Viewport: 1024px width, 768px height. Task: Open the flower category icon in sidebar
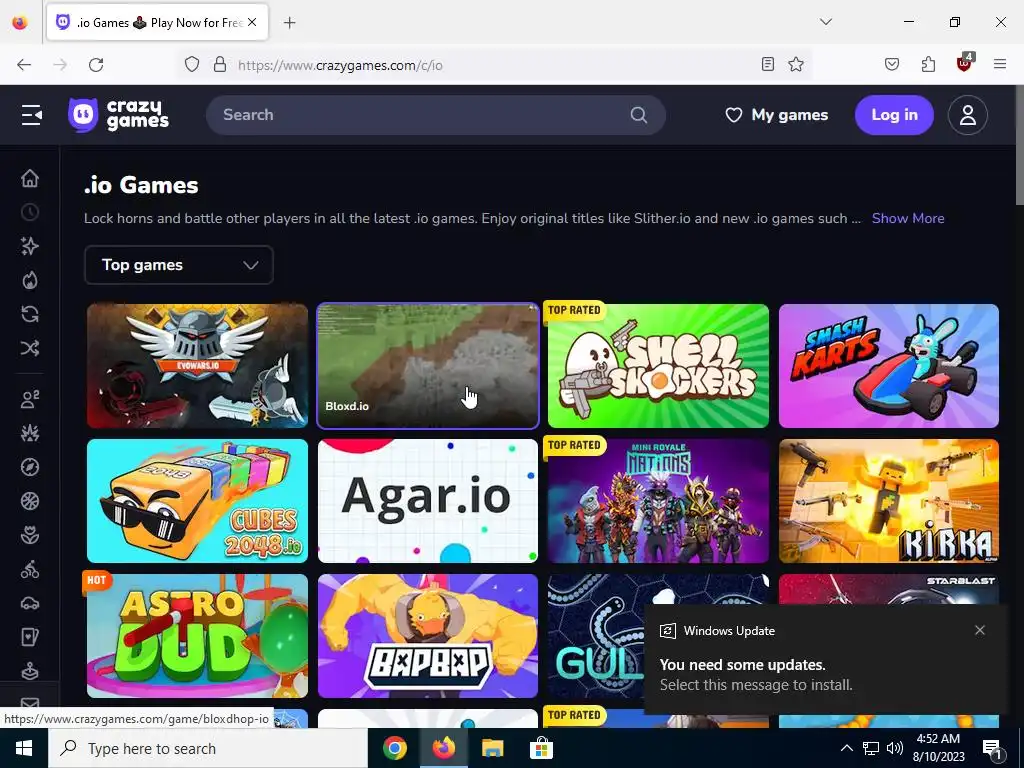click(30, 535)
